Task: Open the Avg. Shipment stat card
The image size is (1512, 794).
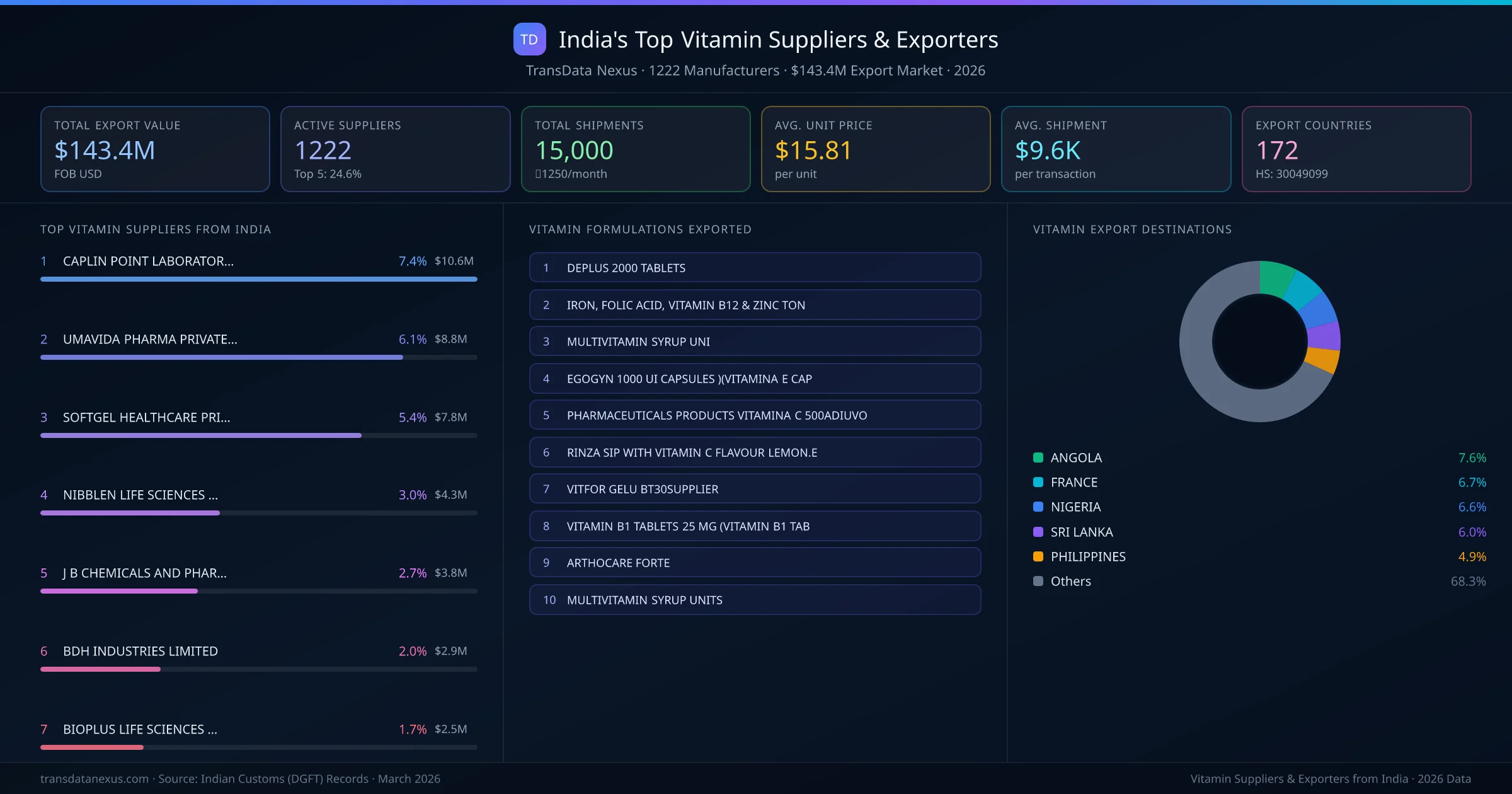Action: (1116, 149)
